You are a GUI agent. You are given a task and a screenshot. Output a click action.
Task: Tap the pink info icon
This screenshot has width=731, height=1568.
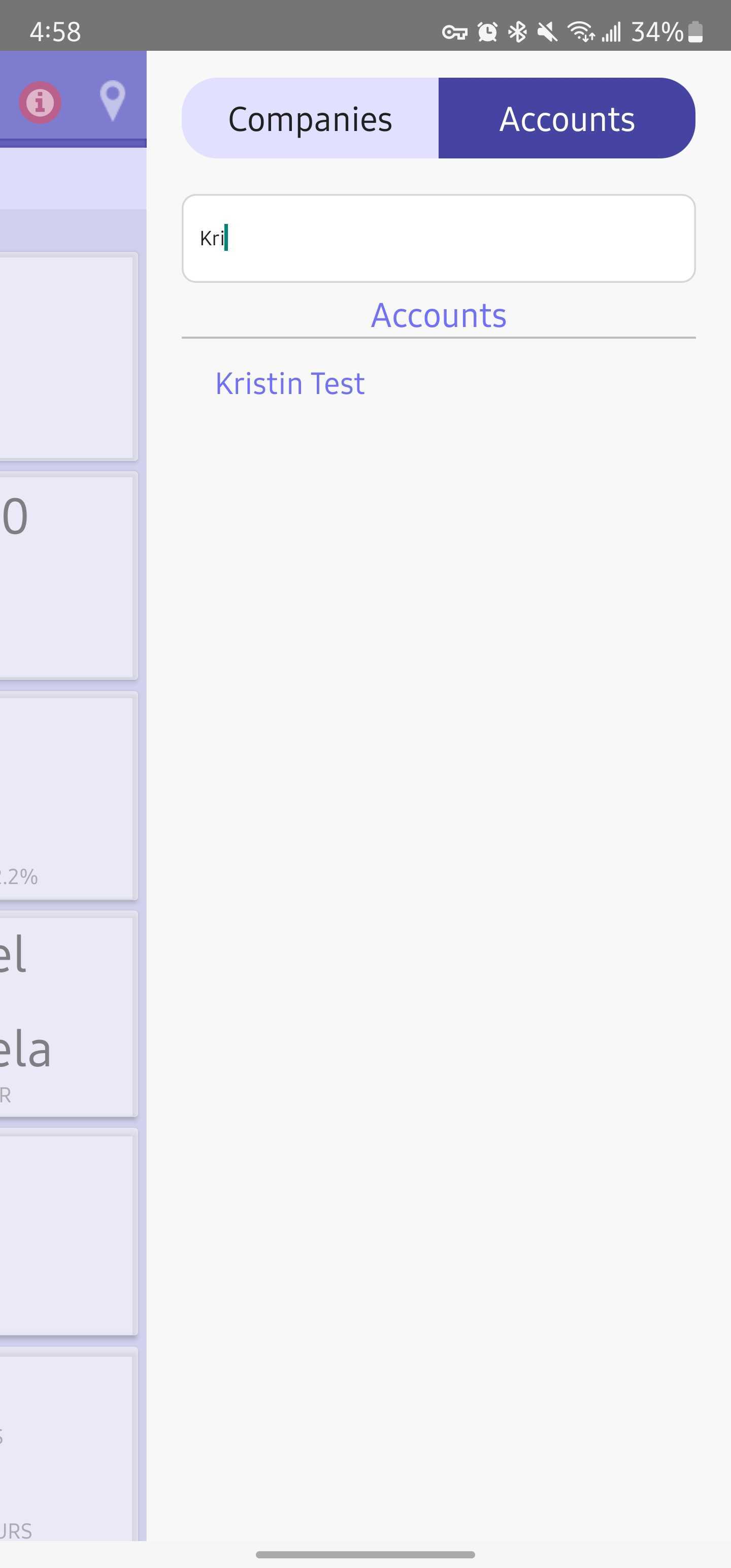coord(40,102)
